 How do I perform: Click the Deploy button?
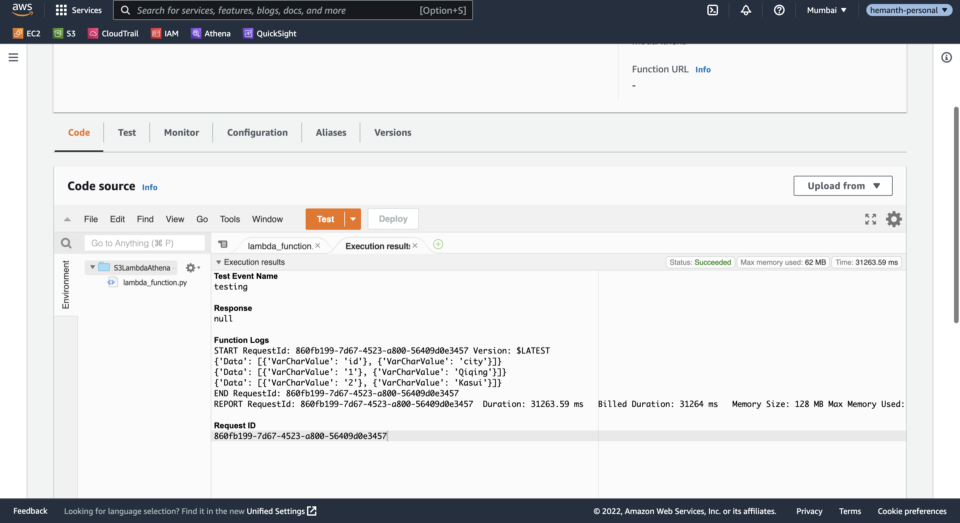click(x=393, y=219)
